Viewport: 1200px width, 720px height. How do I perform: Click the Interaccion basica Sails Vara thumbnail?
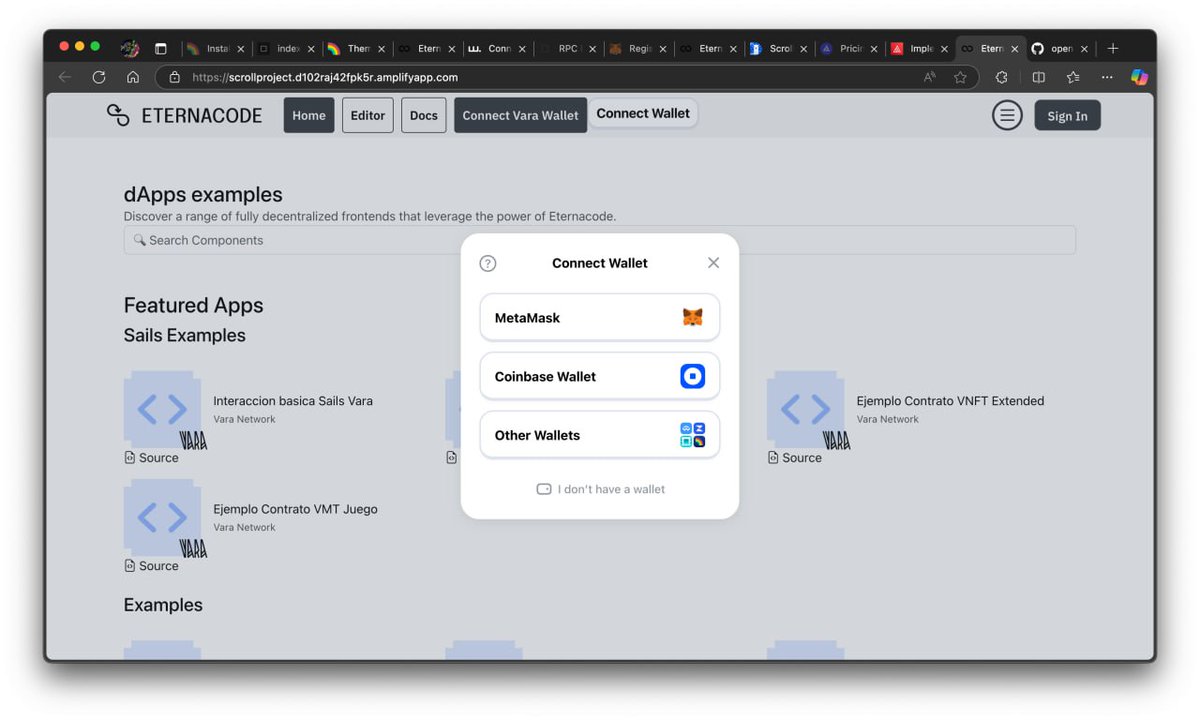coord(162,409)
